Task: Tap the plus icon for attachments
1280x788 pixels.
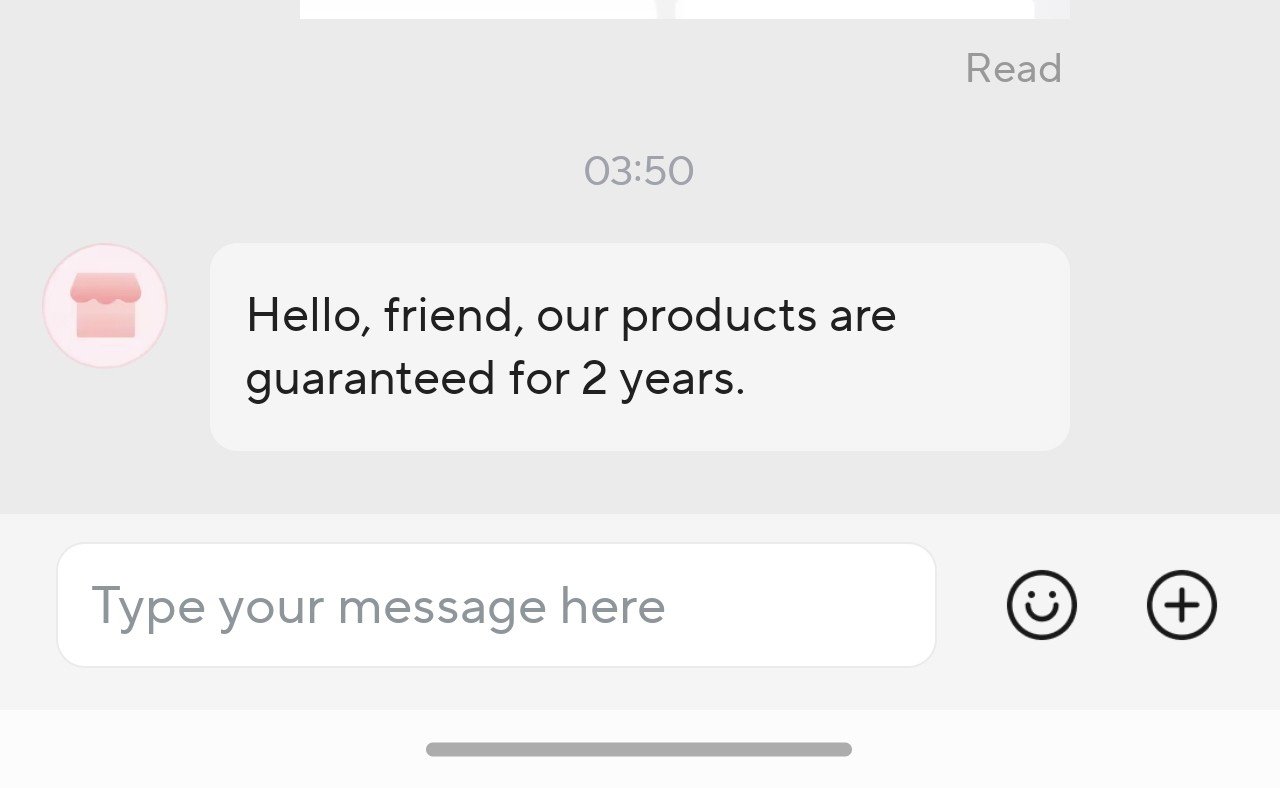Action: click(1181, 605)
